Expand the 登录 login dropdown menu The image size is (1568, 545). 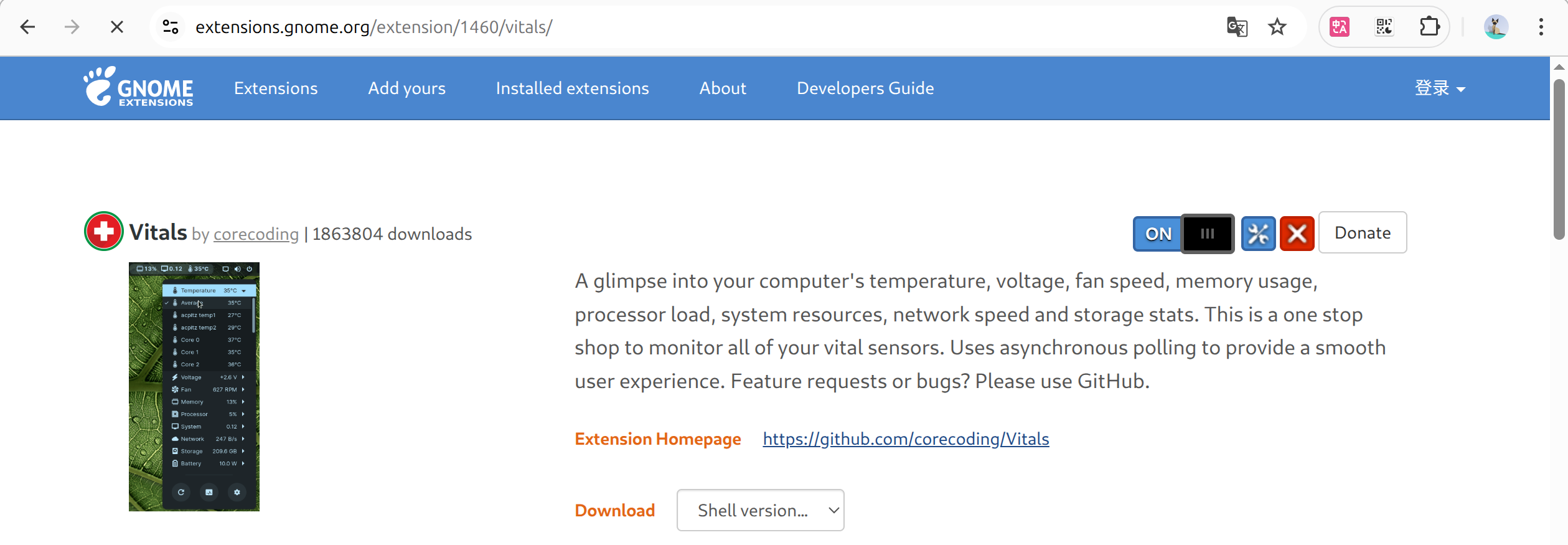[1440, 88]
